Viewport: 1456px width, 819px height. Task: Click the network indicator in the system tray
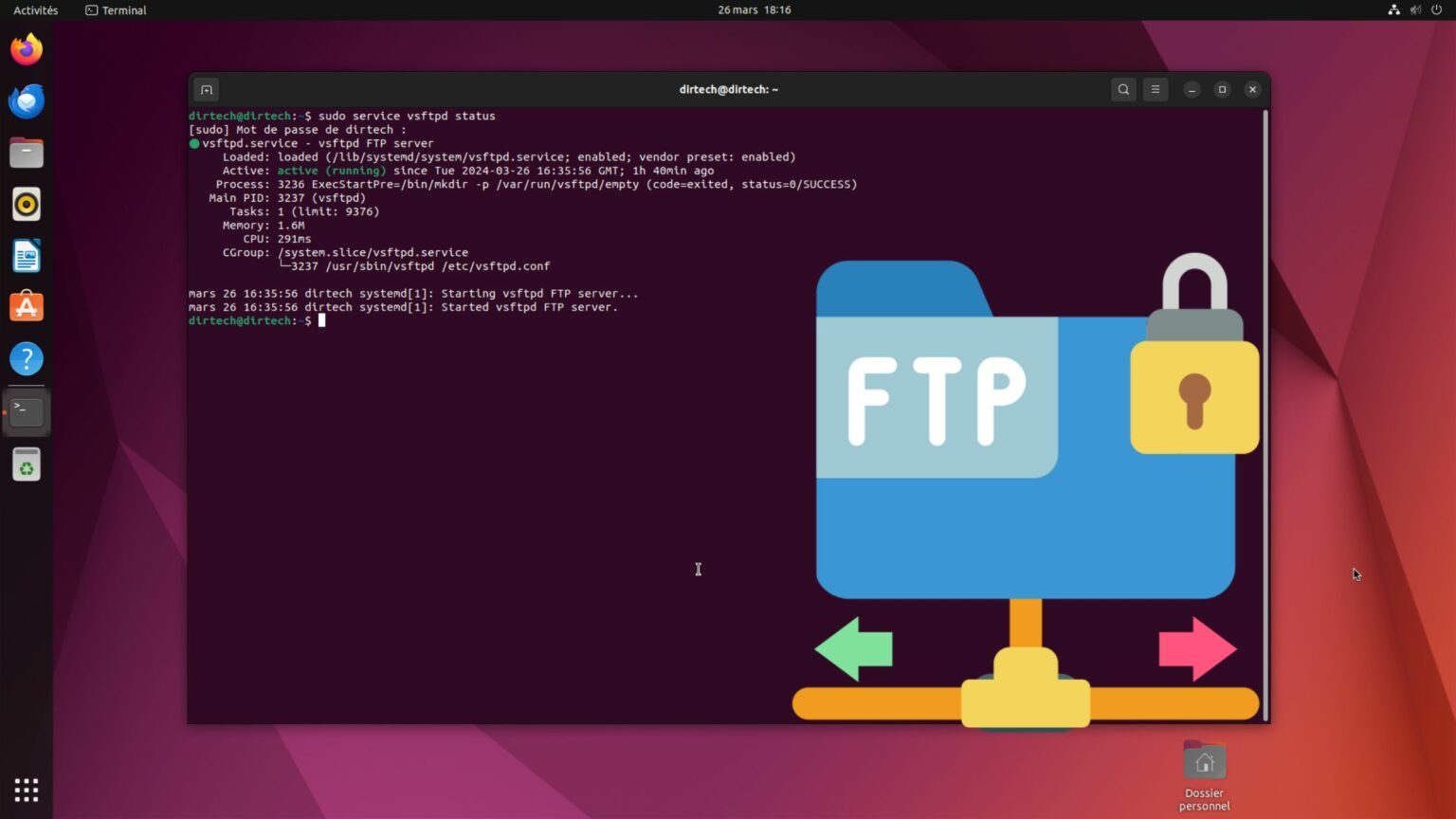click(1393, 9)
